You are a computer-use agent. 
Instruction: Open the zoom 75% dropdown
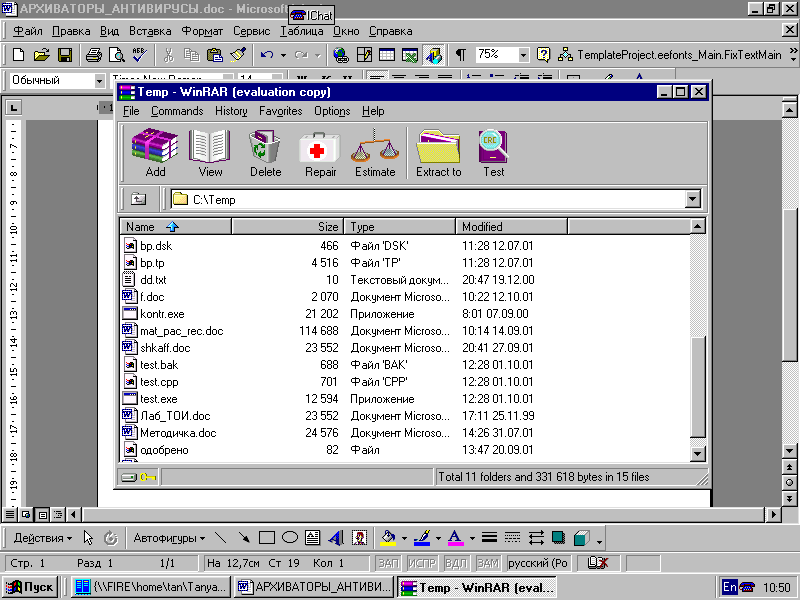pos(523,55)
